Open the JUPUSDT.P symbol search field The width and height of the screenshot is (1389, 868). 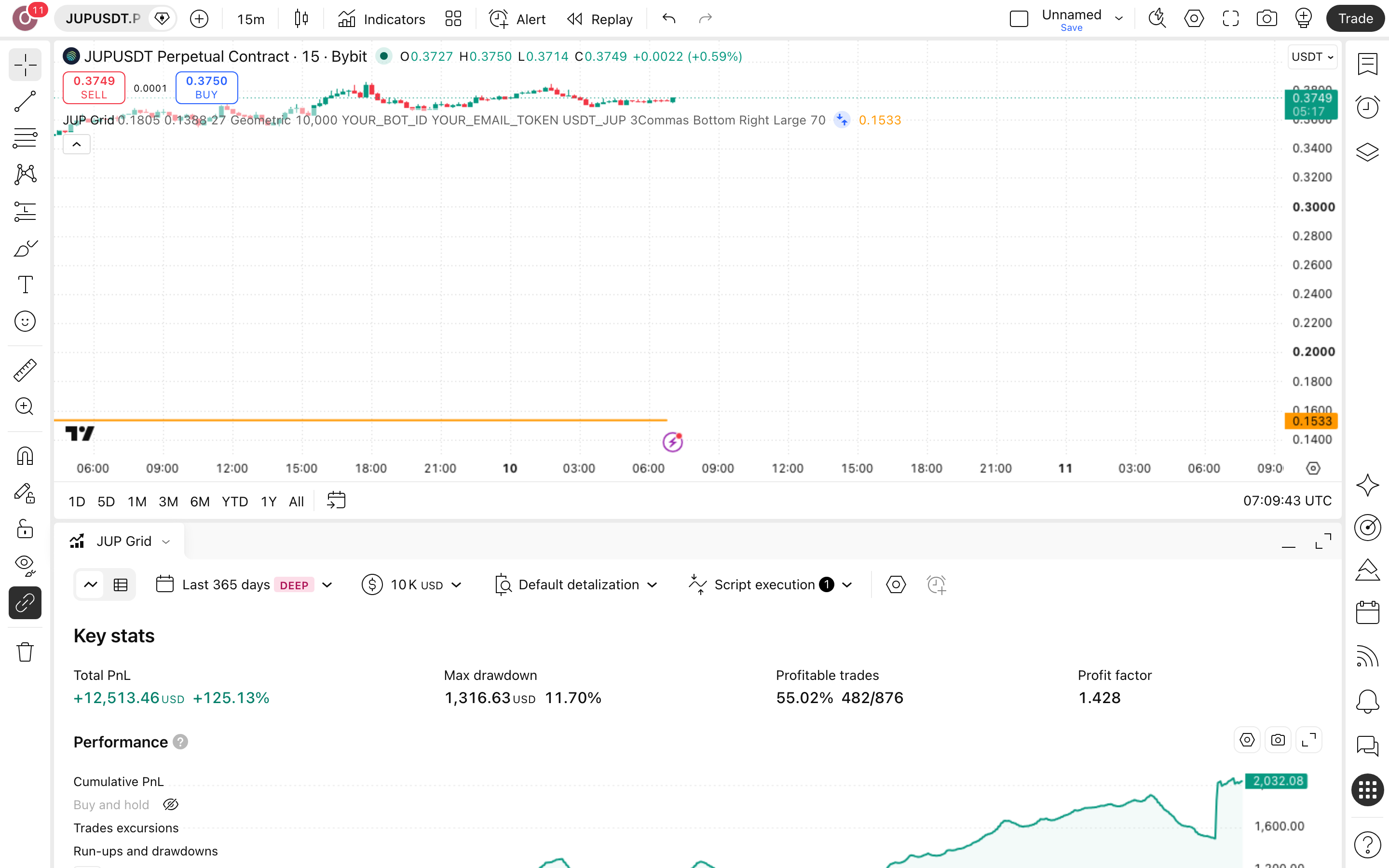(103, 19)
